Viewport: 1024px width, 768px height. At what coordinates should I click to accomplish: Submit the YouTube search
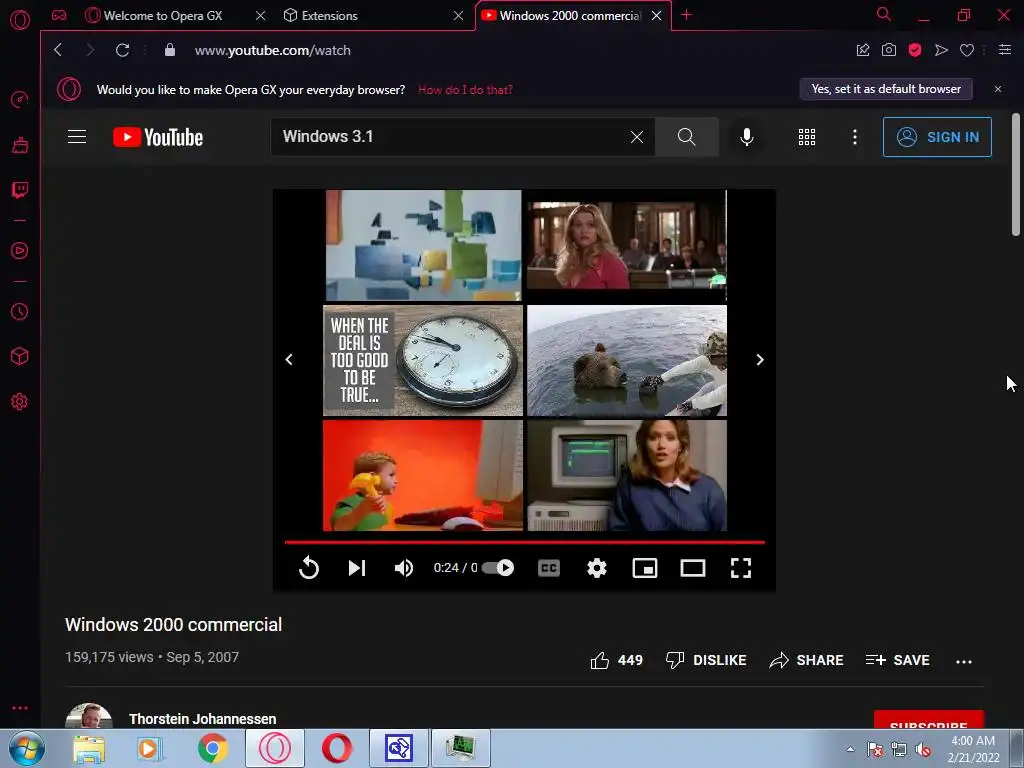pos(686,136)
